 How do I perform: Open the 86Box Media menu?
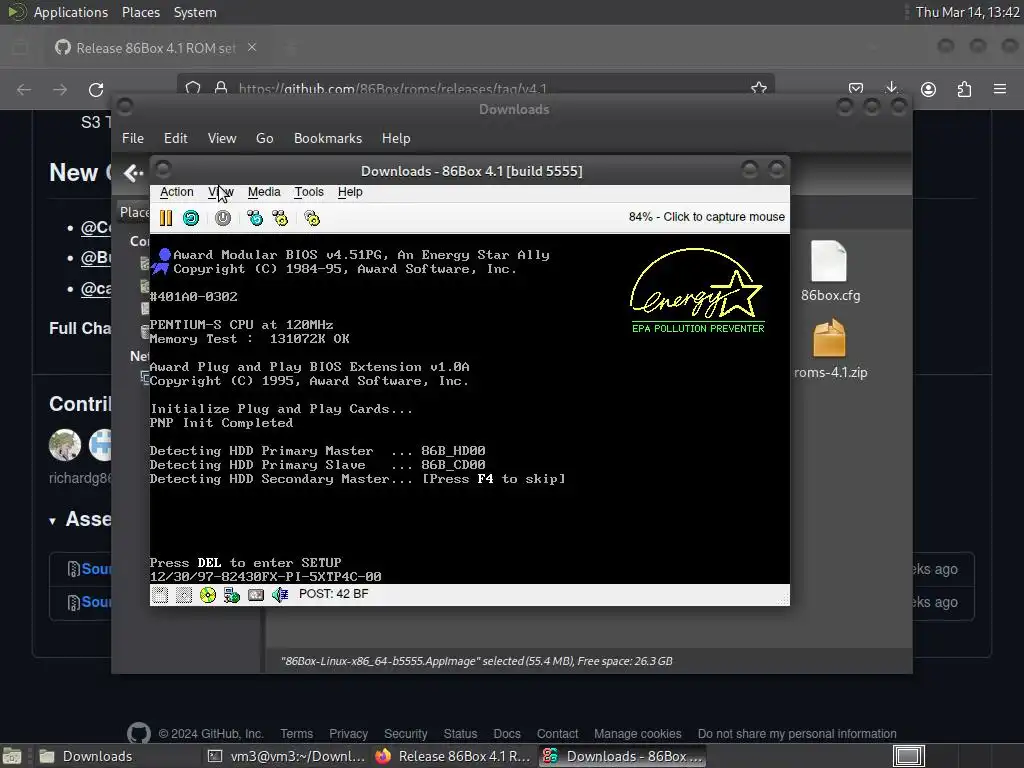[x=264, y=192]
